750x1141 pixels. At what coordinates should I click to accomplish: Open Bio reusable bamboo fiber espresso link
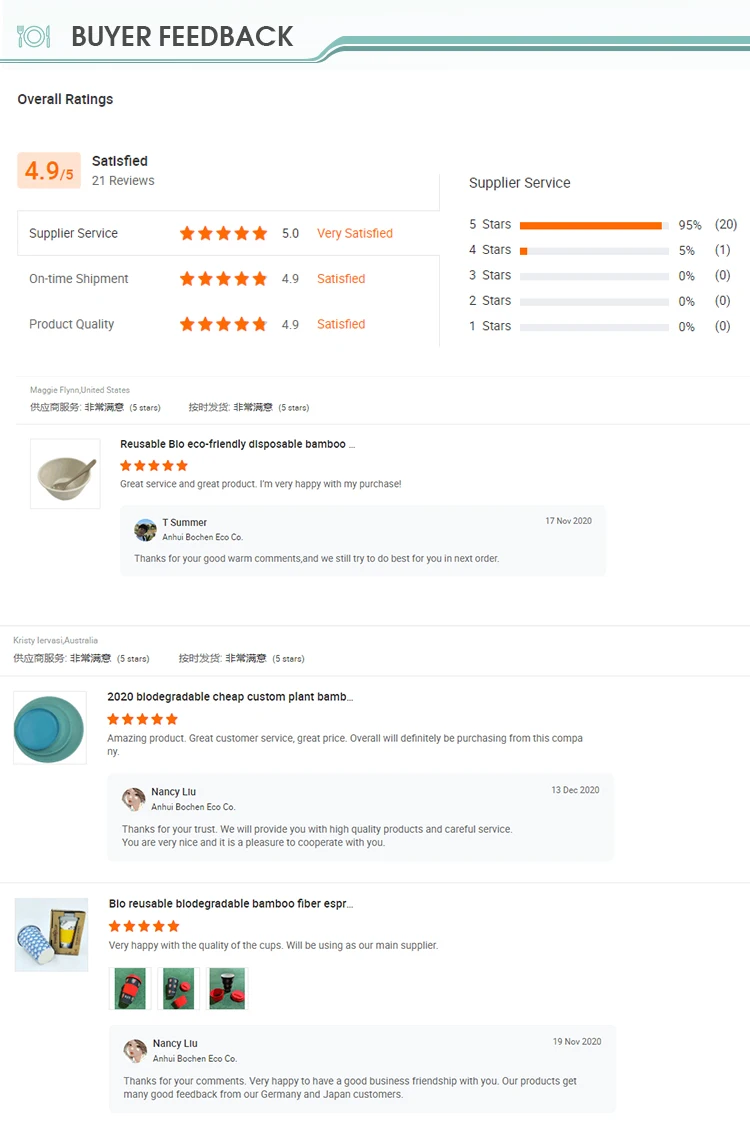click(x=231, y=904)
